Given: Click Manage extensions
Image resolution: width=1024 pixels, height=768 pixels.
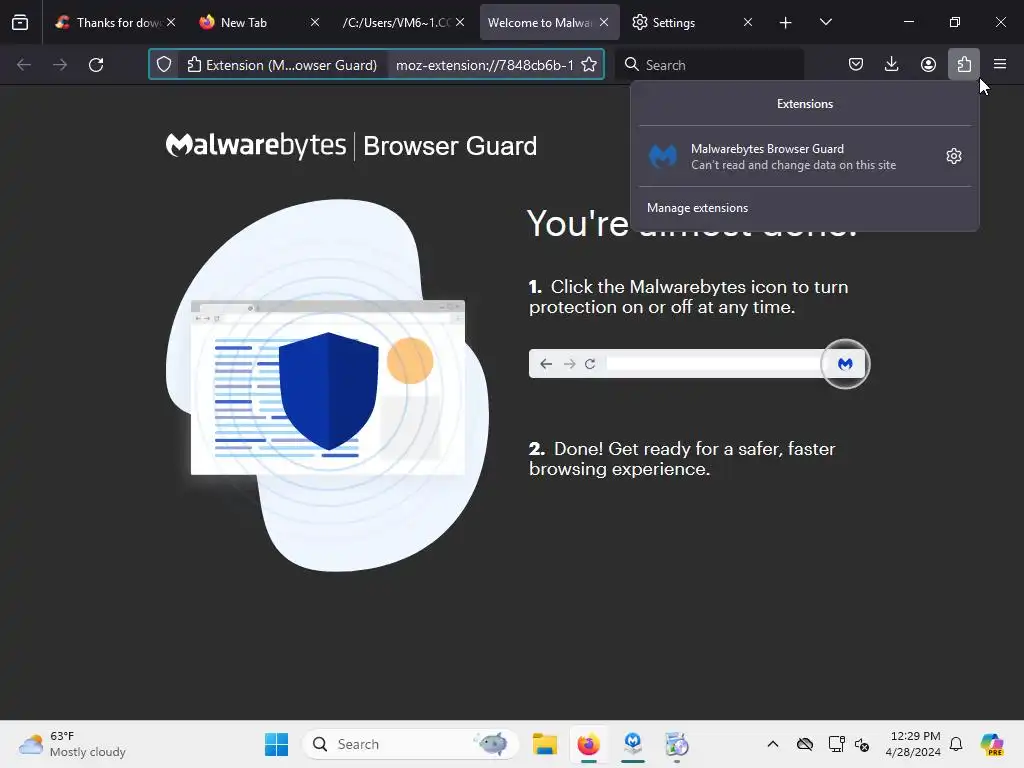Looking at the screenshot, I should 697,208.
